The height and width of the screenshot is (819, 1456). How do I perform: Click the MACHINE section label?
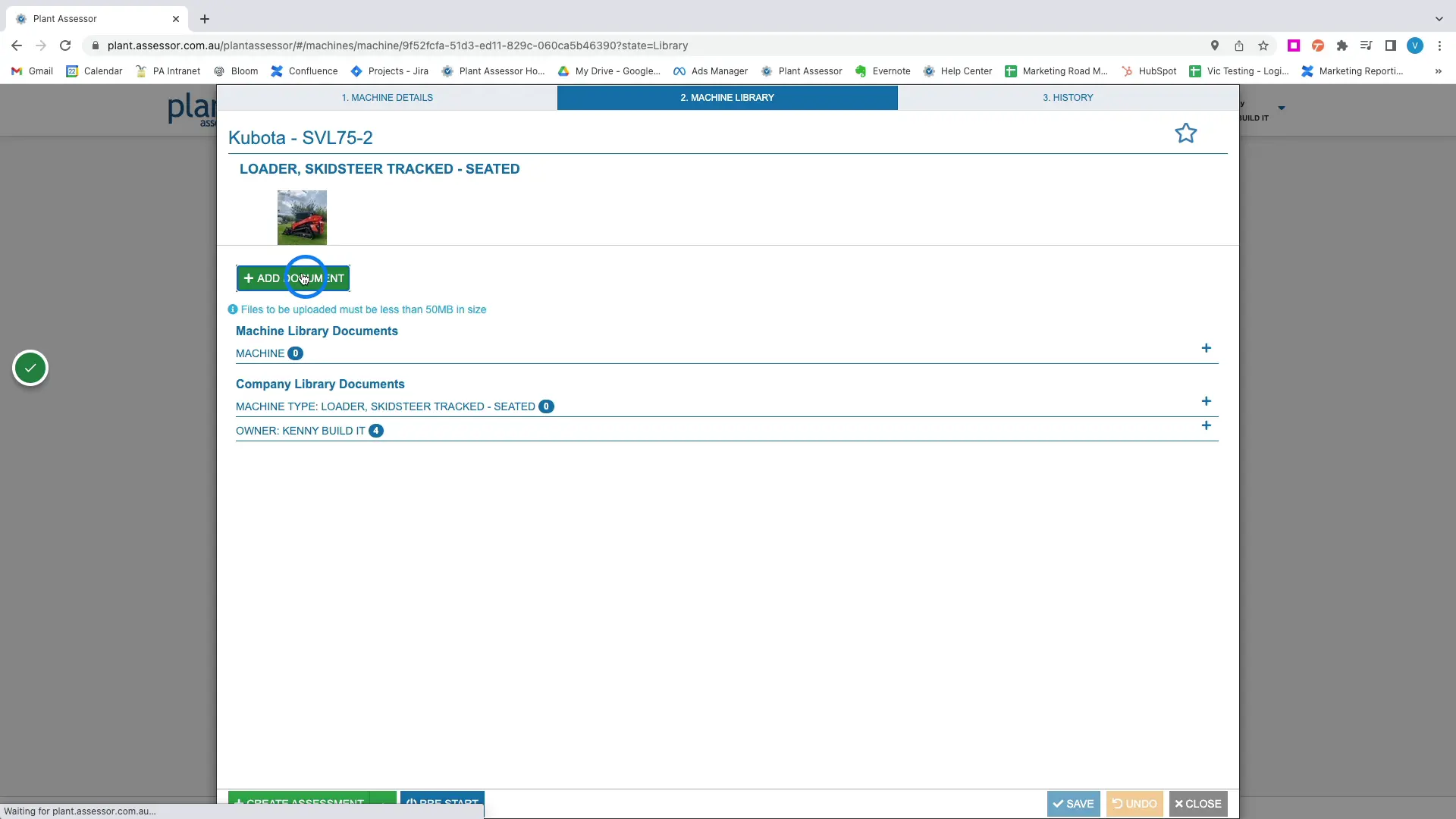click(260, 353)
